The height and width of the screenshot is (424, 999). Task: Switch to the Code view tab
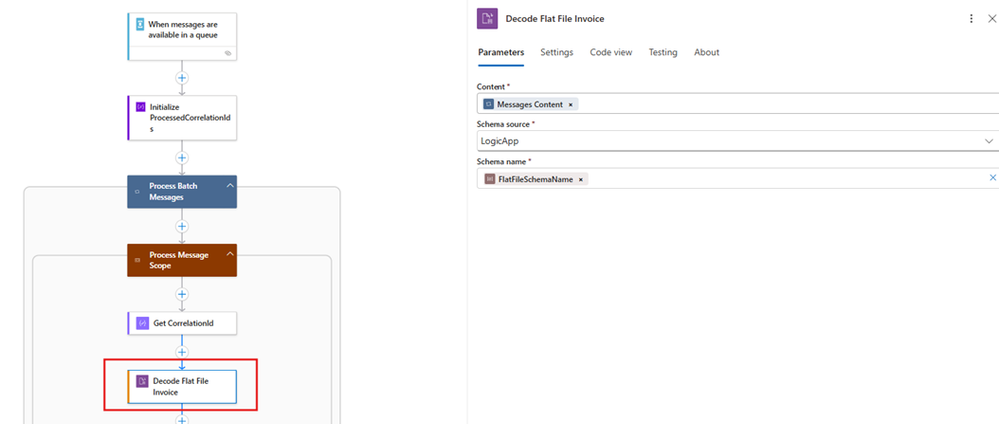click(x=610, y=52)
